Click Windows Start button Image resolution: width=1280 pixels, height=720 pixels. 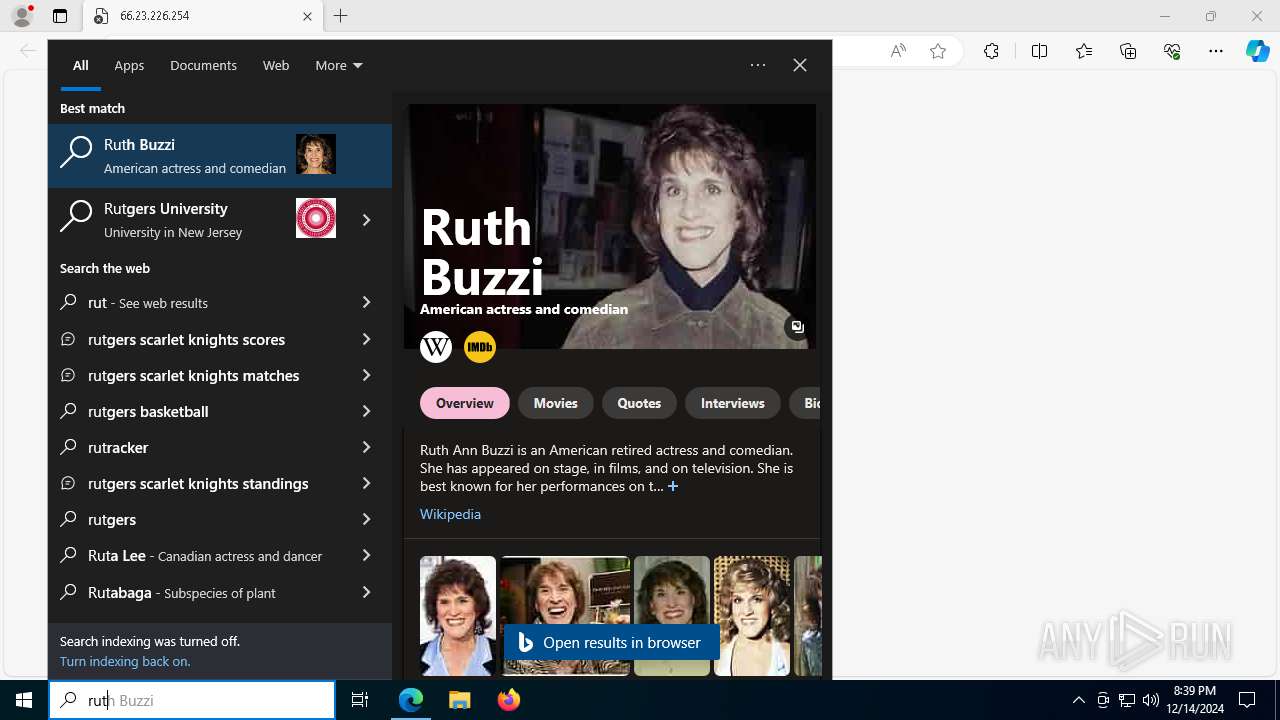tap(24, 700)
